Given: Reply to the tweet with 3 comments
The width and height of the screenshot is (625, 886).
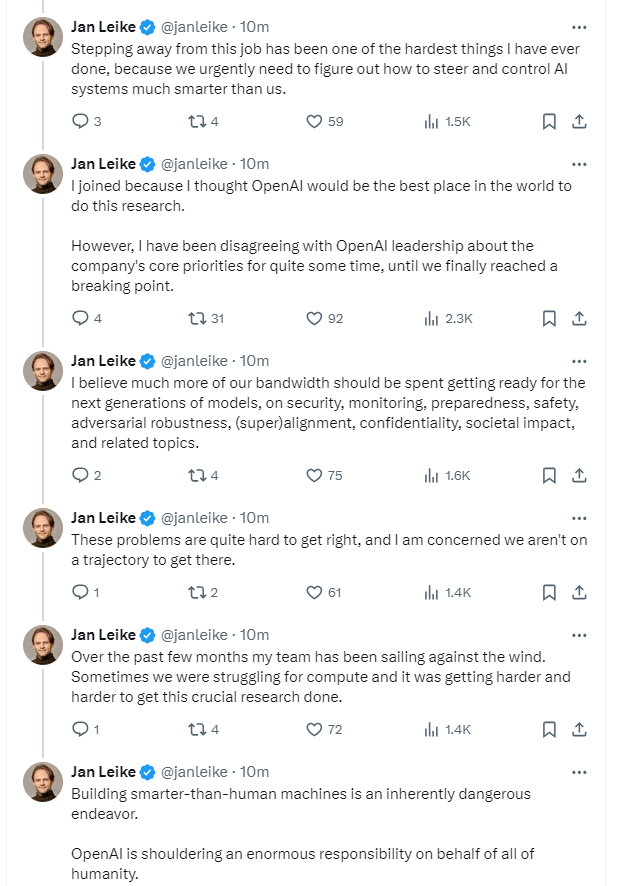Looking at the screenshot, I should [x=81, y=121].
